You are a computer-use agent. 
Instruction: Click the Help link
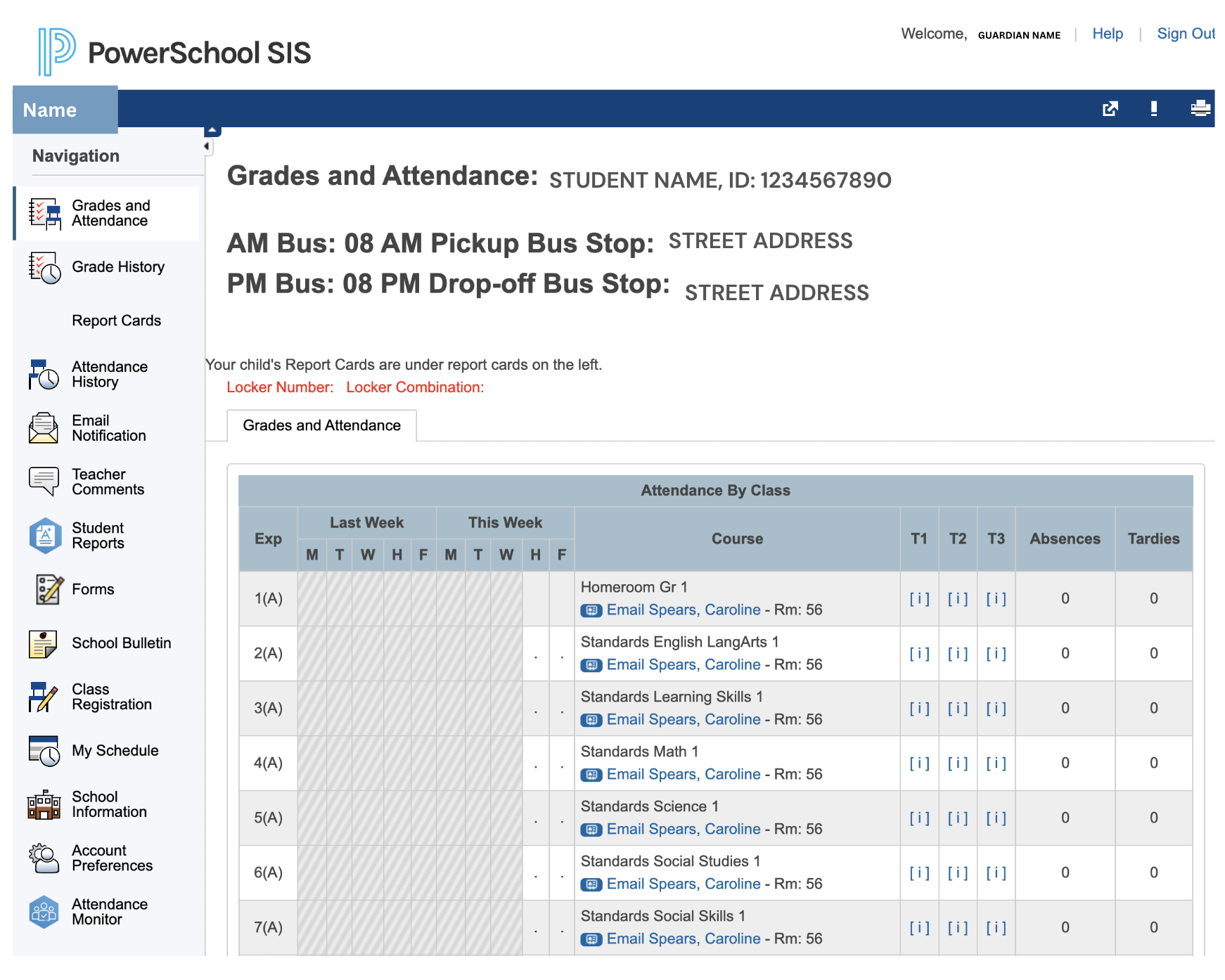(x=1107, y=34)
